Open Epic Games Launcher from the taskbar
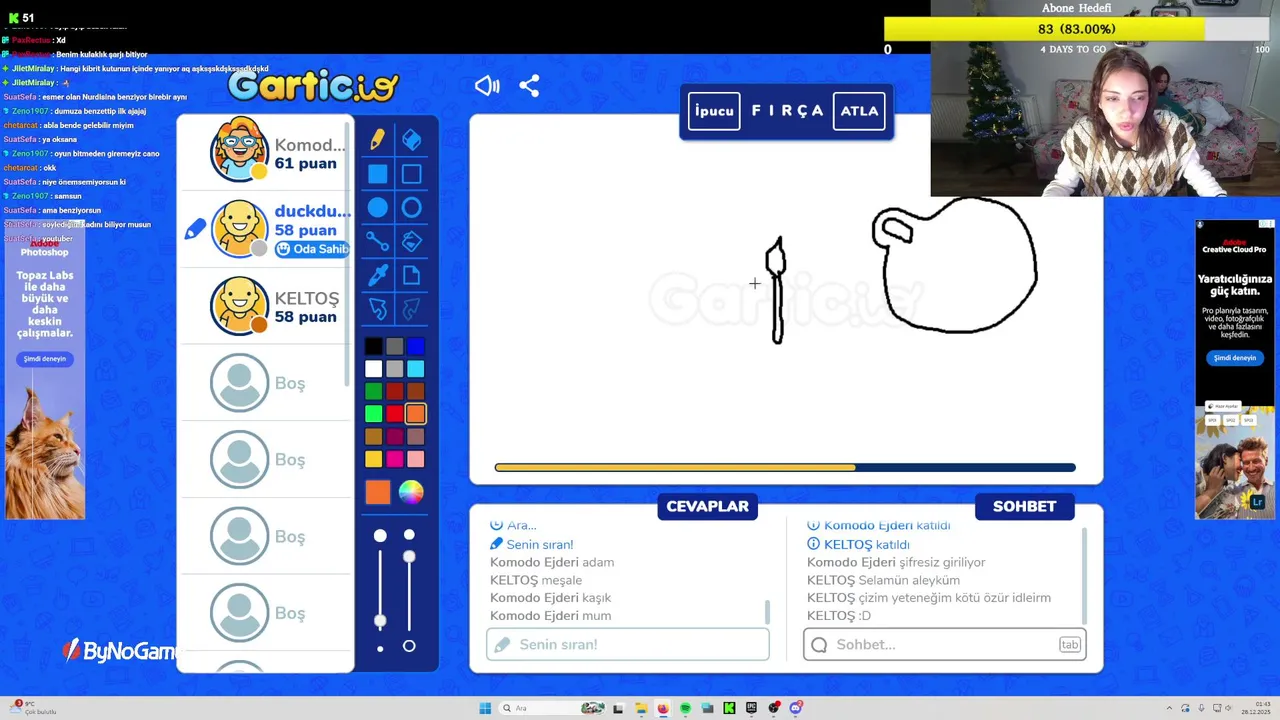This screenshot has height=720, width=1280. click(x=751, y=708)
